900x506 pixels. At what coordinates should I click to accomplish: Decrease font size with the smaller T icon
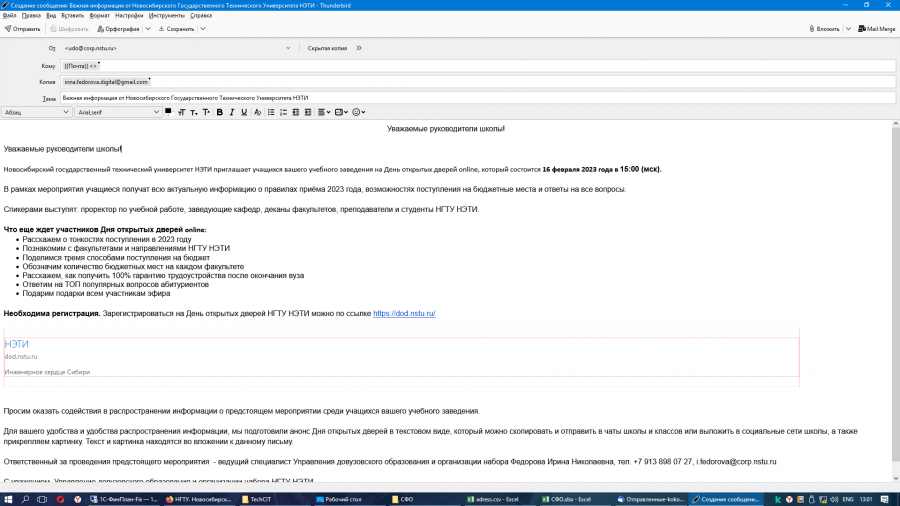[194, 112]
